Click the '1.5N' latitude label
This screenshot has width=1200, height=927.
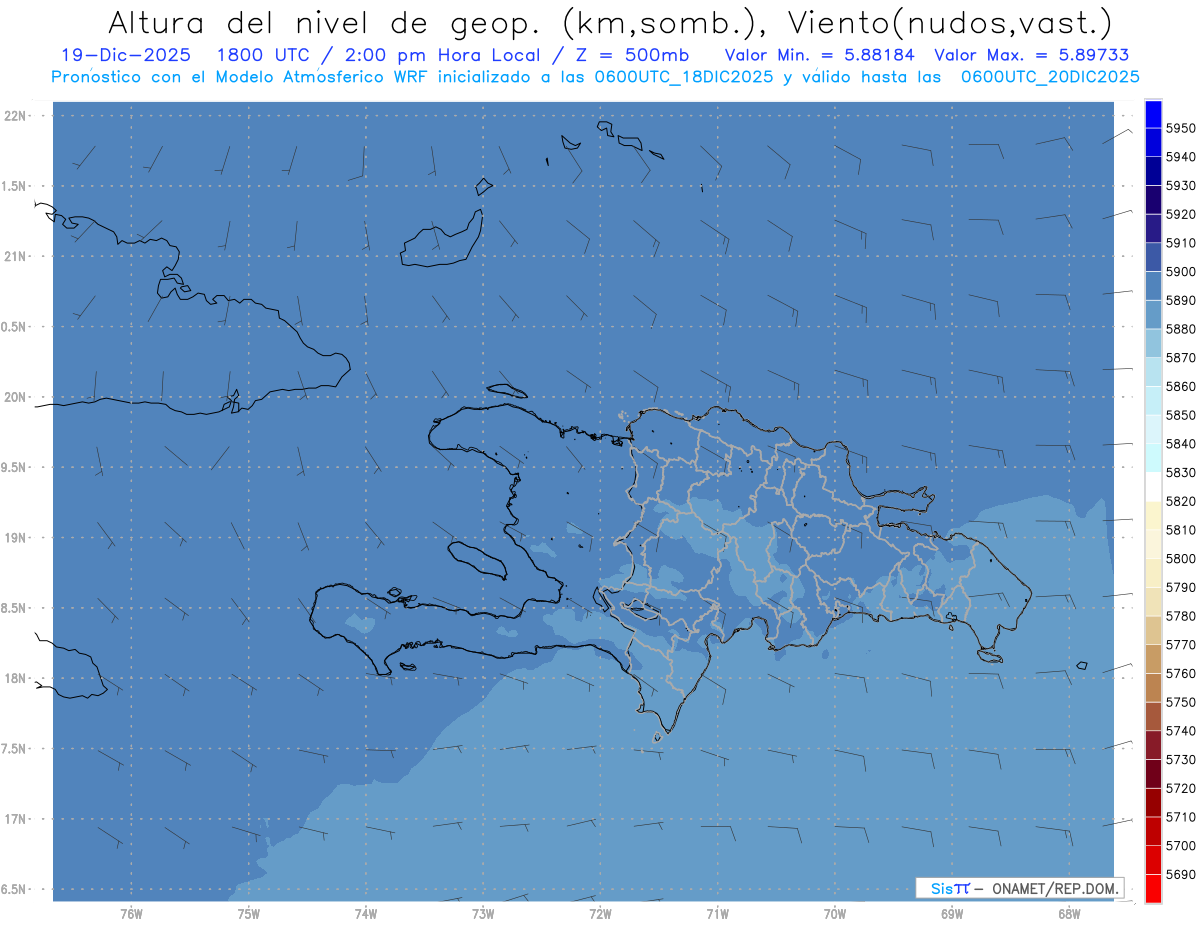point(15,186)
